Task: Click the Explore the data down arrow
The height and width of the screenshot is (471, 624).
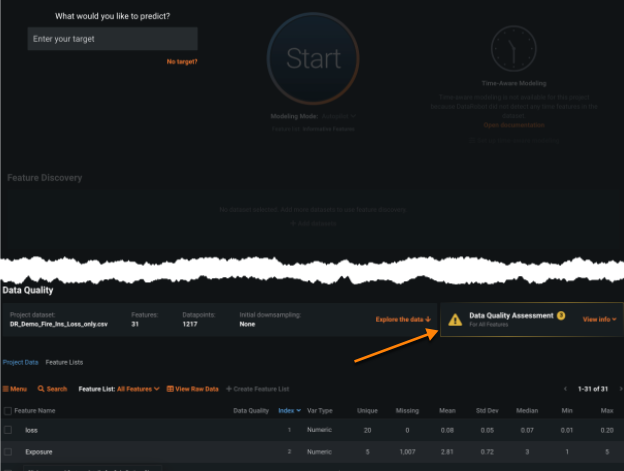Action: [x=428, y=319]
